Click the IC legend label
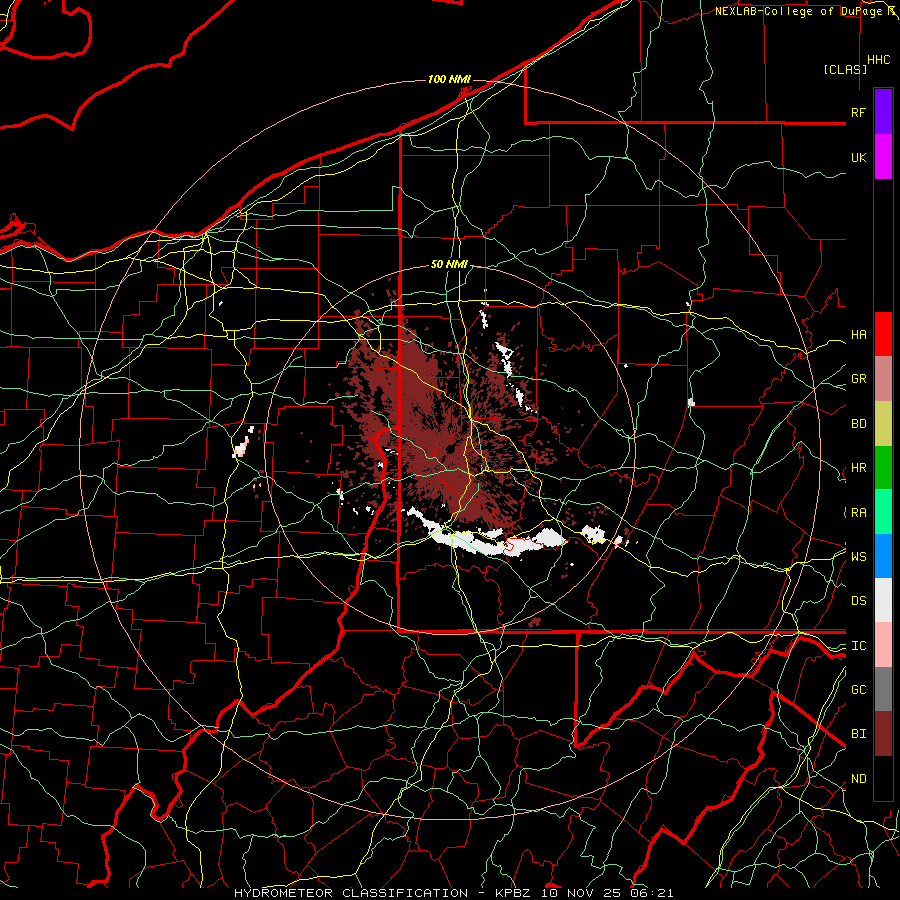Screen dimensions: 900x900 (858, 646)
